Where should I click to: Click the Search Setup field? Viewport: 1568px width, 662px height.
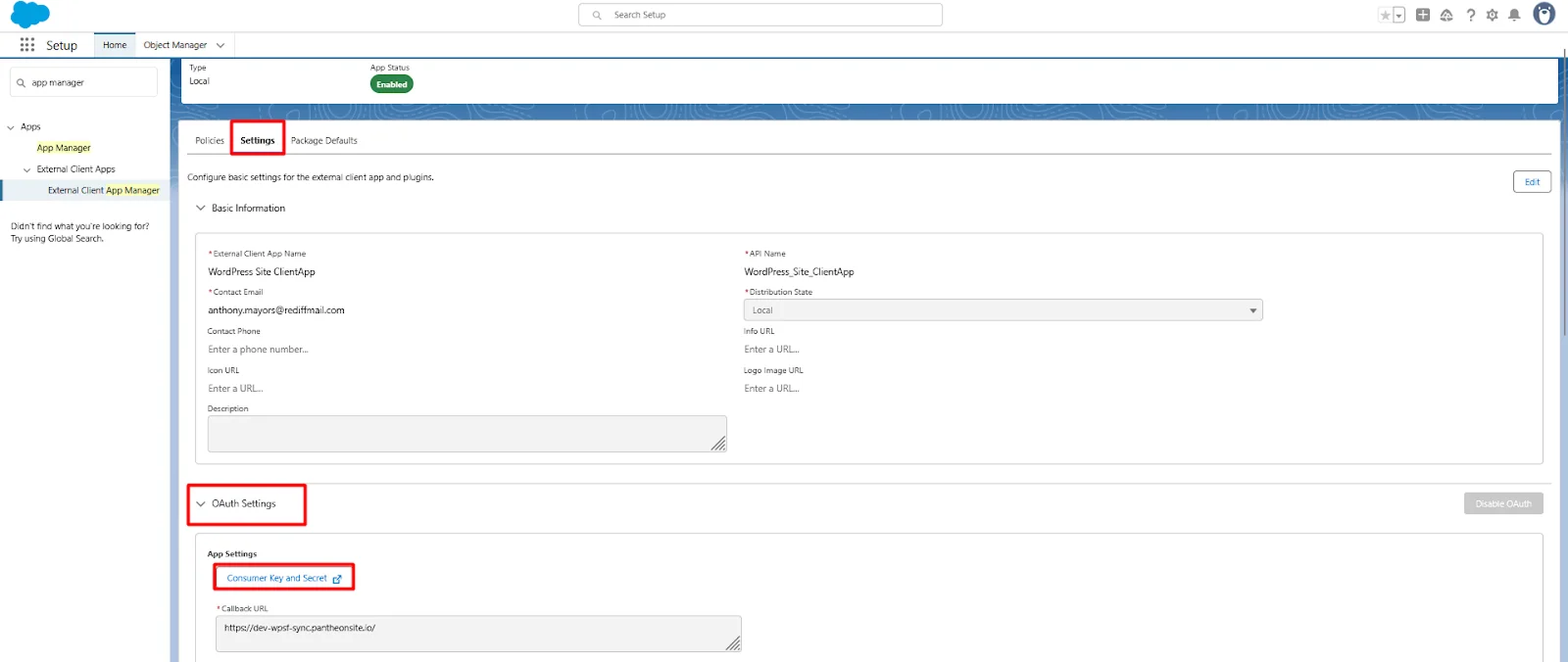[x=760, y=15]
